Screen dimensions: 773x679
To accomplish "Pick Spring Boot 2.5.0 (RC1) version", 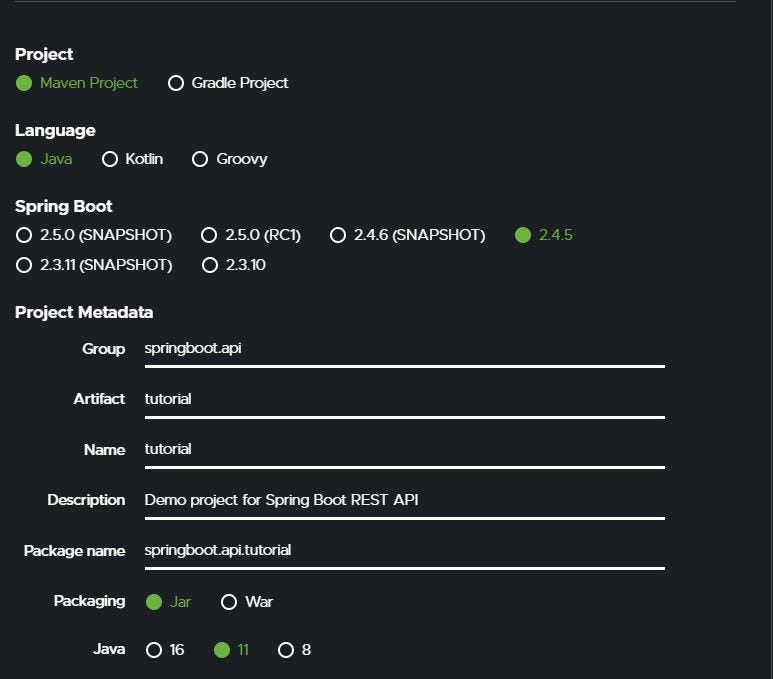I will click(x=209, y=235).
